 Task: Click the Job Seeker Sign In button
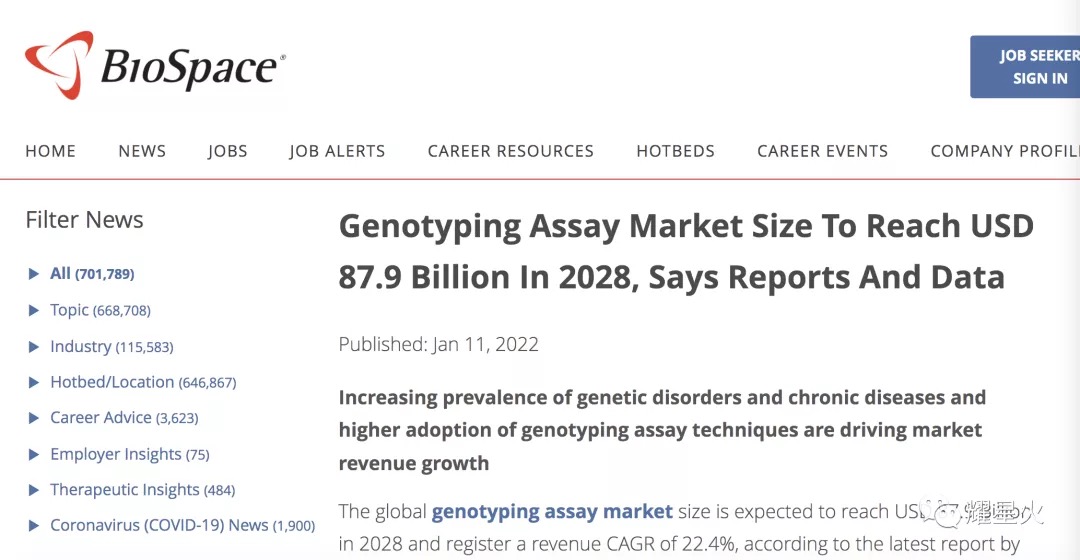pos(1025,67)
